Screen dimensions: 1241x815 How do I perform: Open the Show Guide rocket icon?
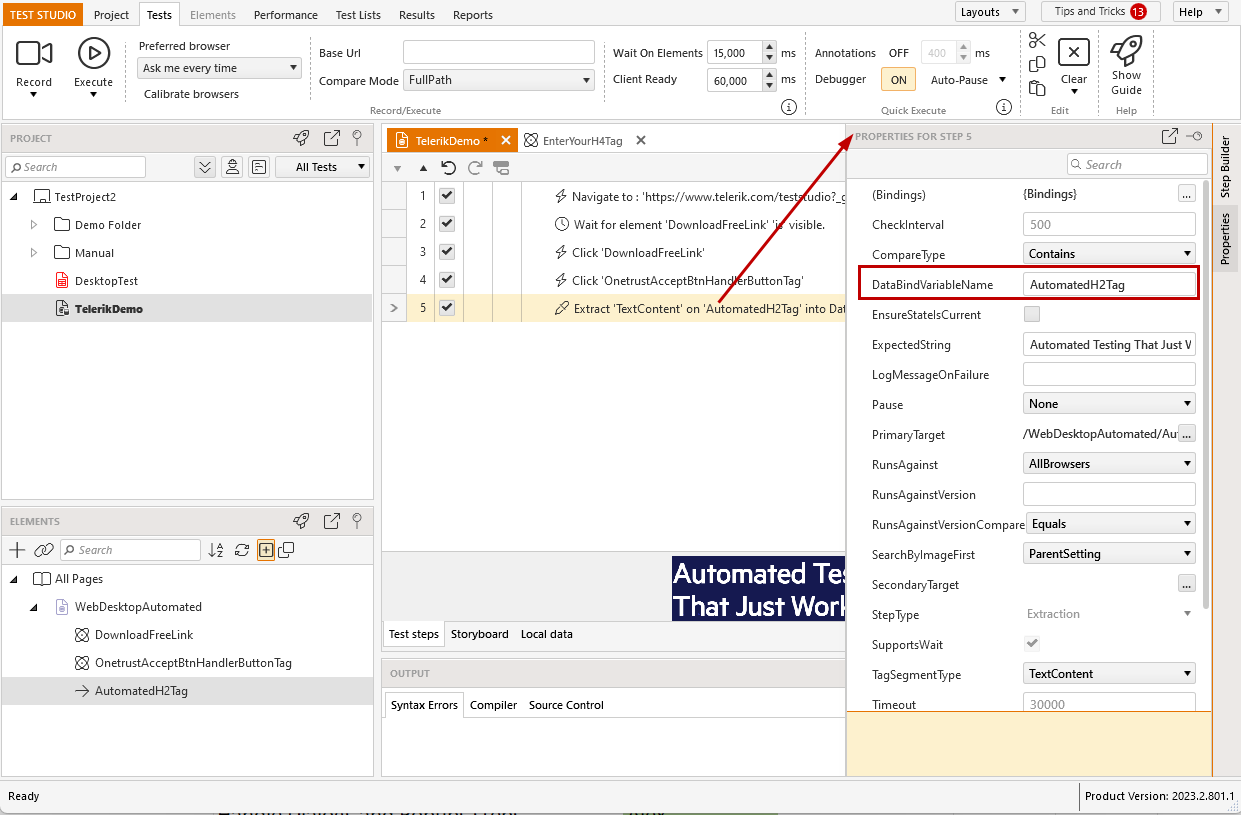(x=1126, y=50)
